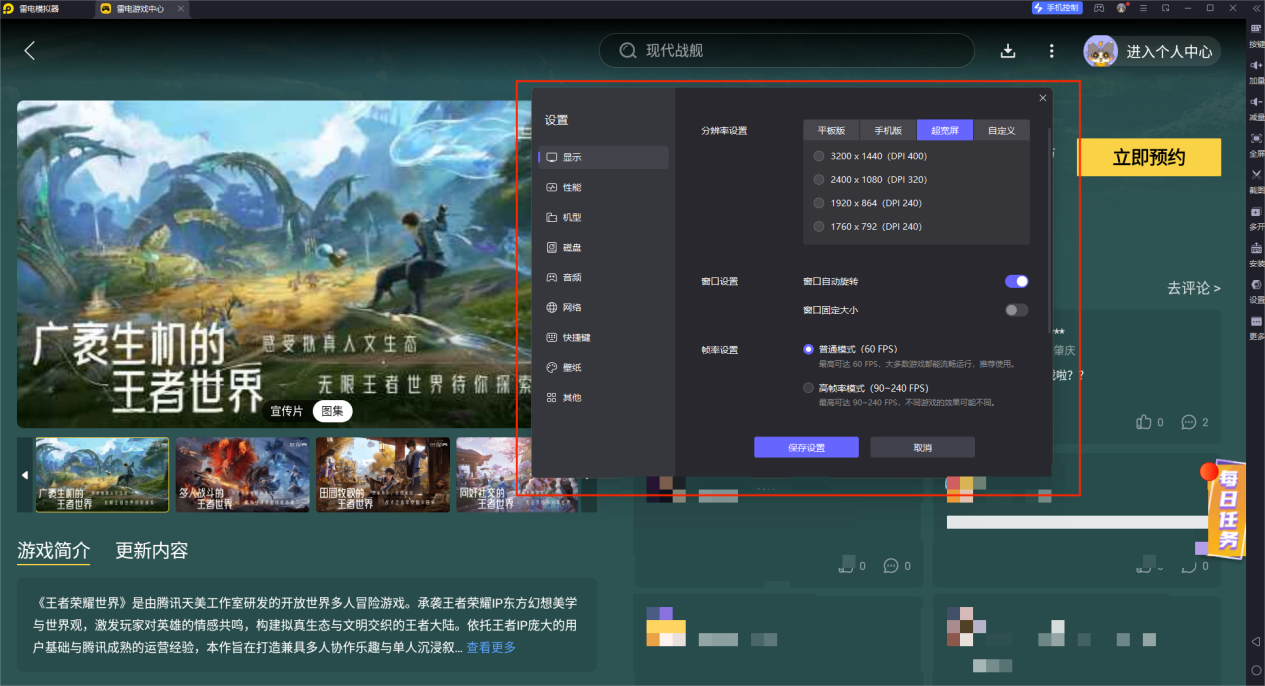Click the download icon in the top bar
1265x686 pixels.
1008,51
